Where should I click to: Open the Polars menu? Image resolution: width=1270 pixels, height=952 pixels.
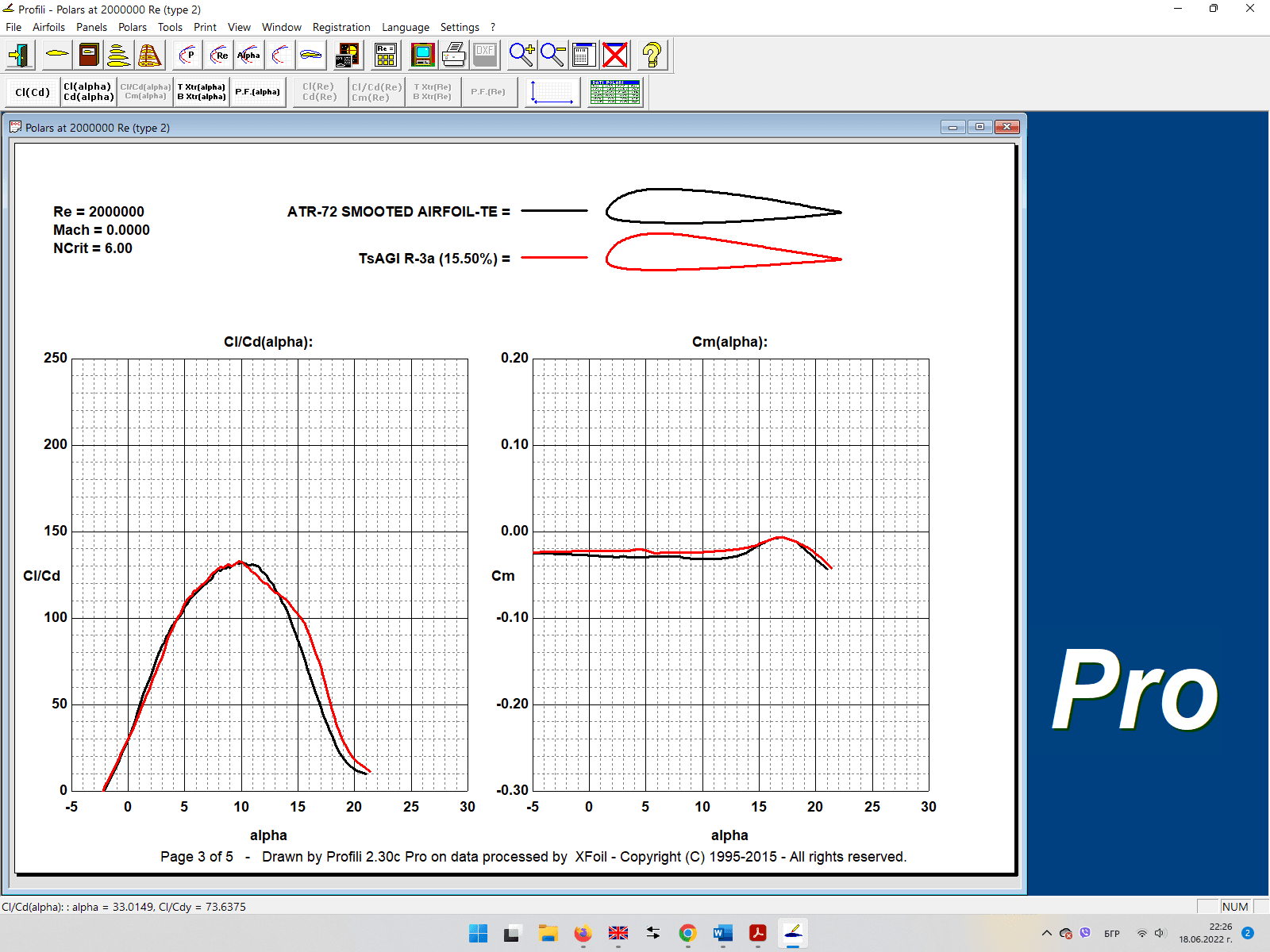[x=132, y=27]
